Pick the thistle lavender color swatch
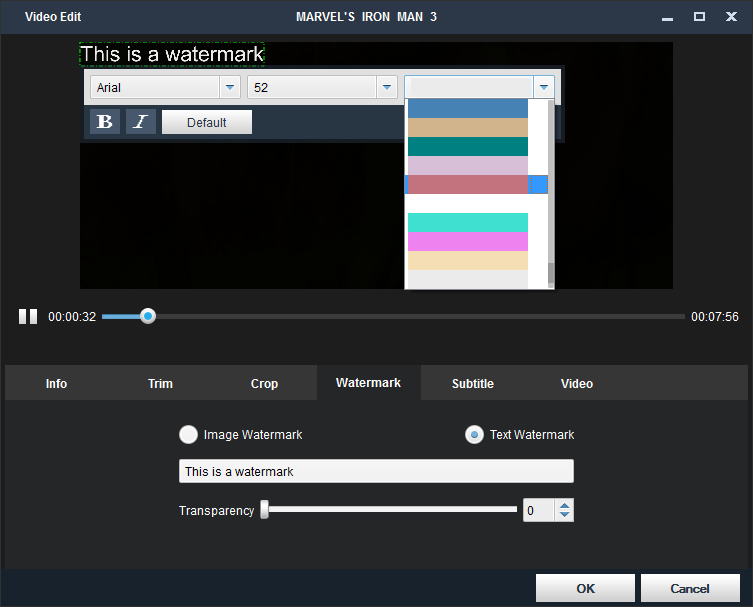Viewport: 753px width, 607px height. (x=468, y=166)
